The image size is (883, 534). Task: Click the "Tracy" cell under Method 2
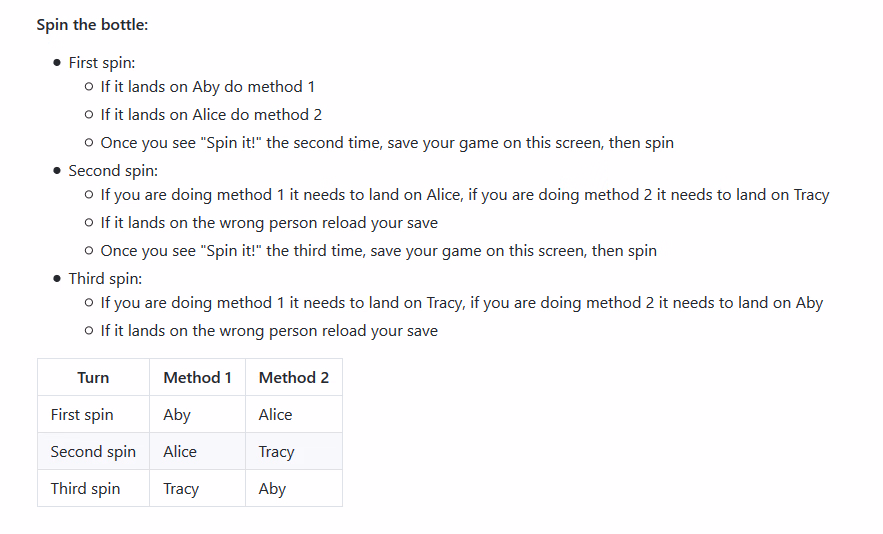click(x=294, y=452)
